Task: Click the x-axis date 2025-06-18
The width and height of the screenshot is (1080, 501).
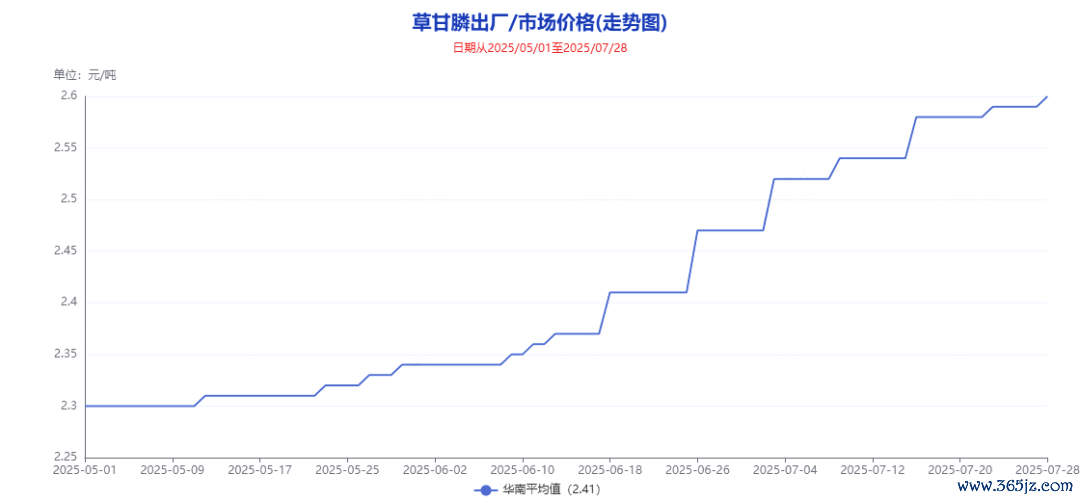Action: (x=610, y=469)
